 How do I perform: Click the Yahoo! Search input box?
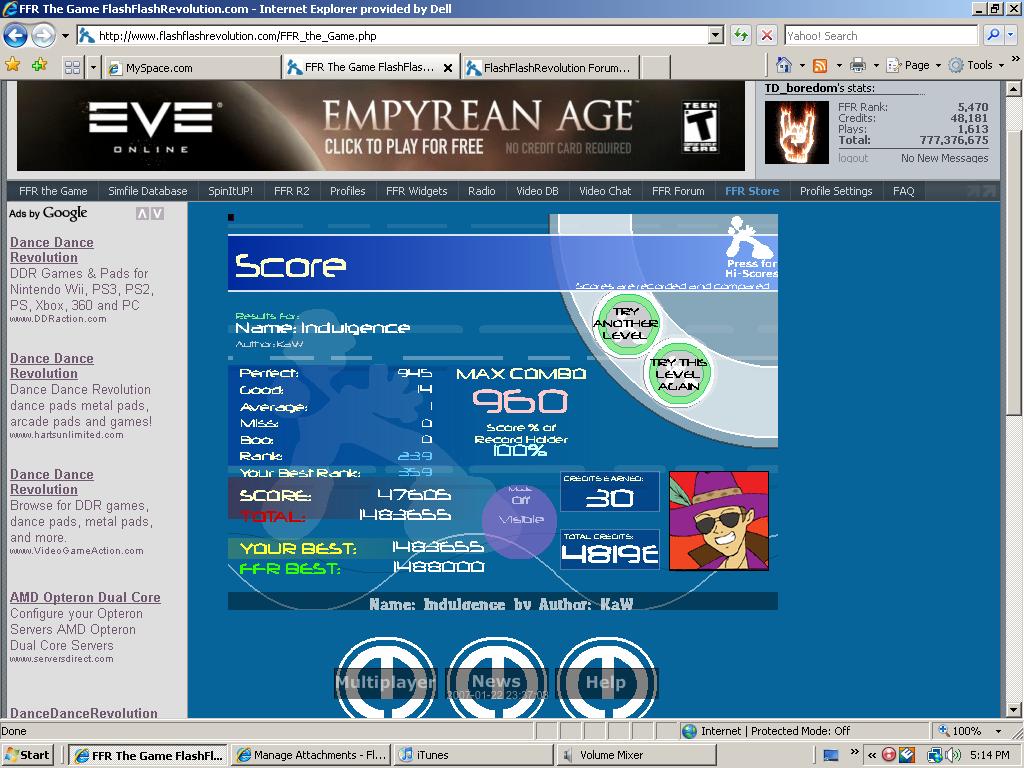881,35
